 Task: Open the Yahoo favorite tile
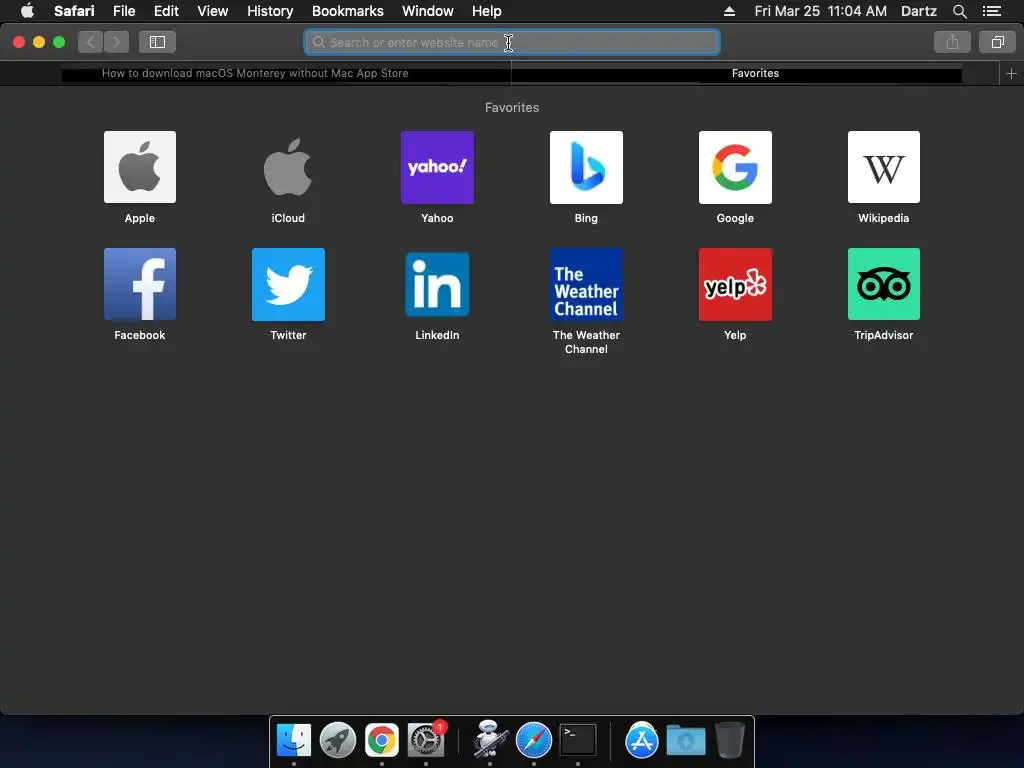(437, 167)
